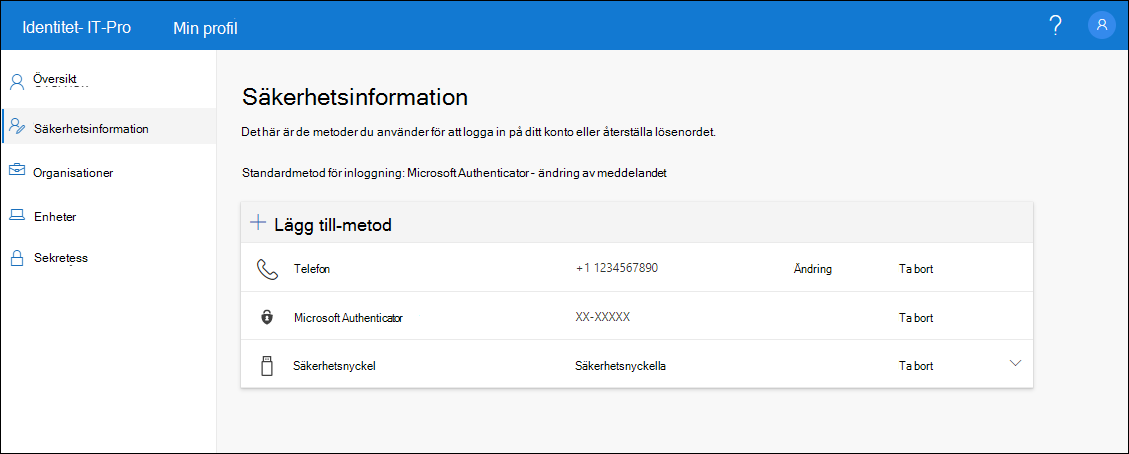The width and height of the screenshot is (1129, 454).
Task: Click the Microsoft Authenticator lock icon
Action: coord(267,317)
